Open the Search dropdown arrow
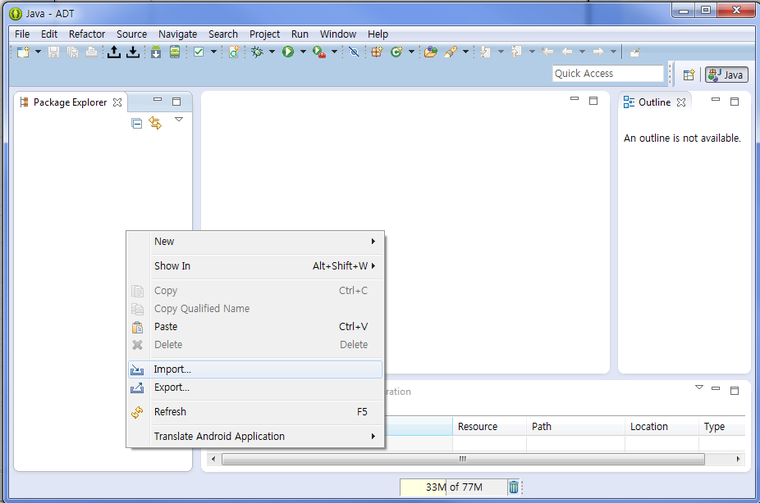 pyautogui.click(x=465, y=51)
